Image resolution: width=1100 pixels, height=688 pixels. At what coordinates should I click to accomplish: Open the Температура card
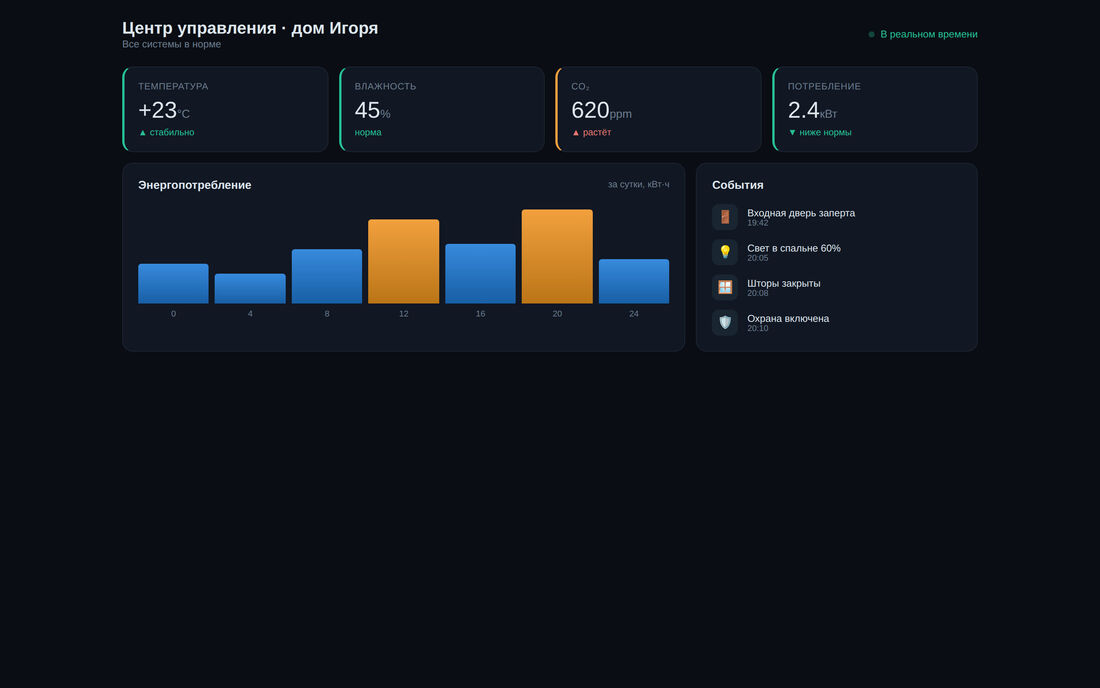coord(225,109)
